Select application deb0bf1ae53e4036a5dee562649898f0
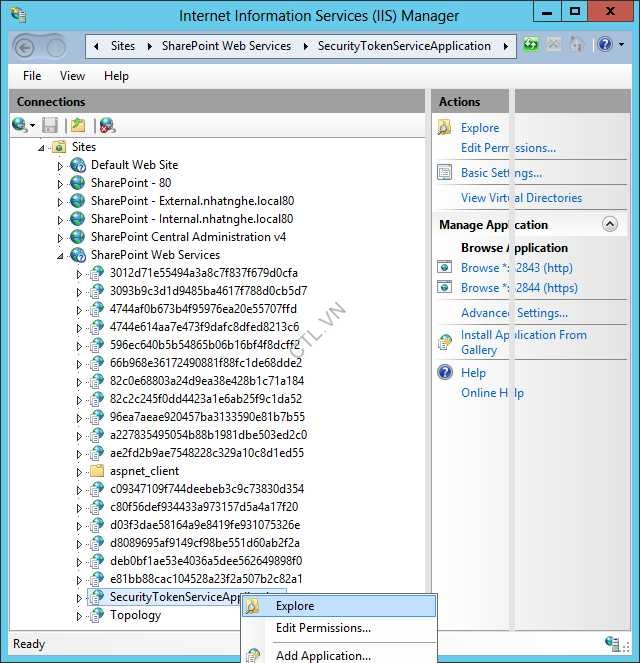The height and width of the screenshot is (663, 640). [x=206, y=561]
